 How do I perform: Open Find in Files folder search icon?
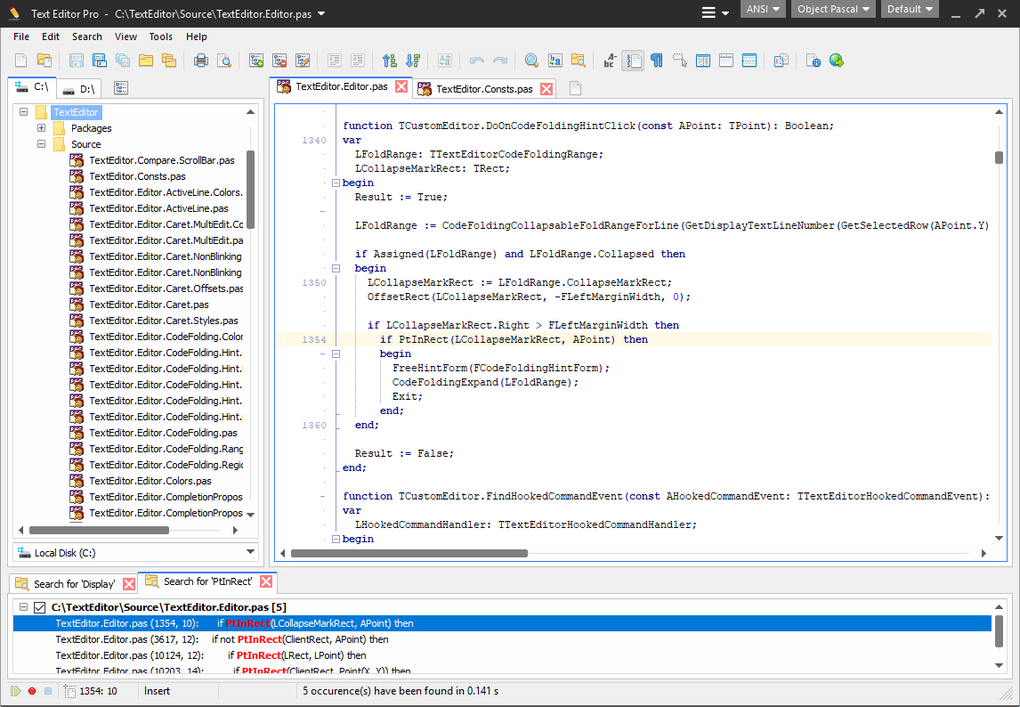click(x=578, y=60)
